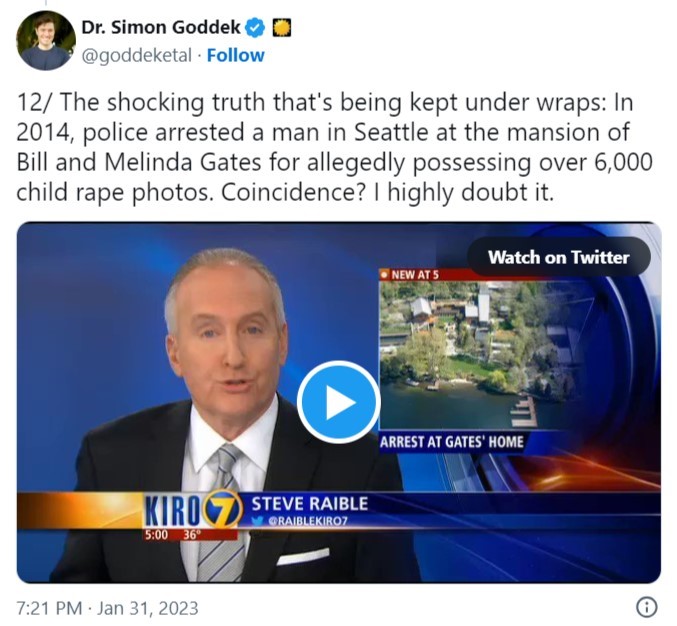Click the @RAIBLEKIRO7 handle in the video
677x626 pixels.
[308, 521]
